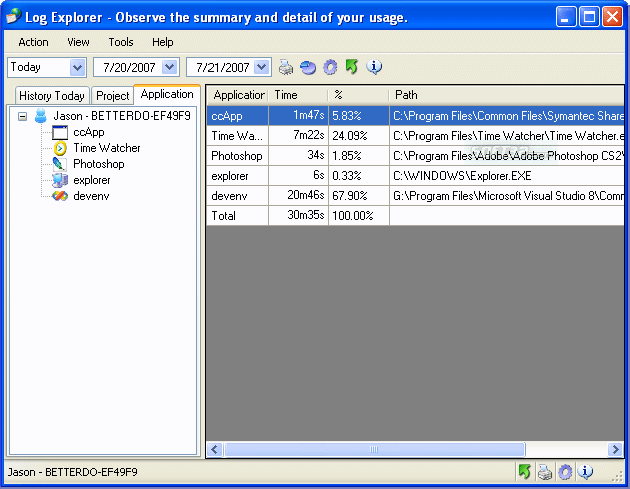
Task: Maximize the Log Explorer window
Action: [x=589, y=17]
